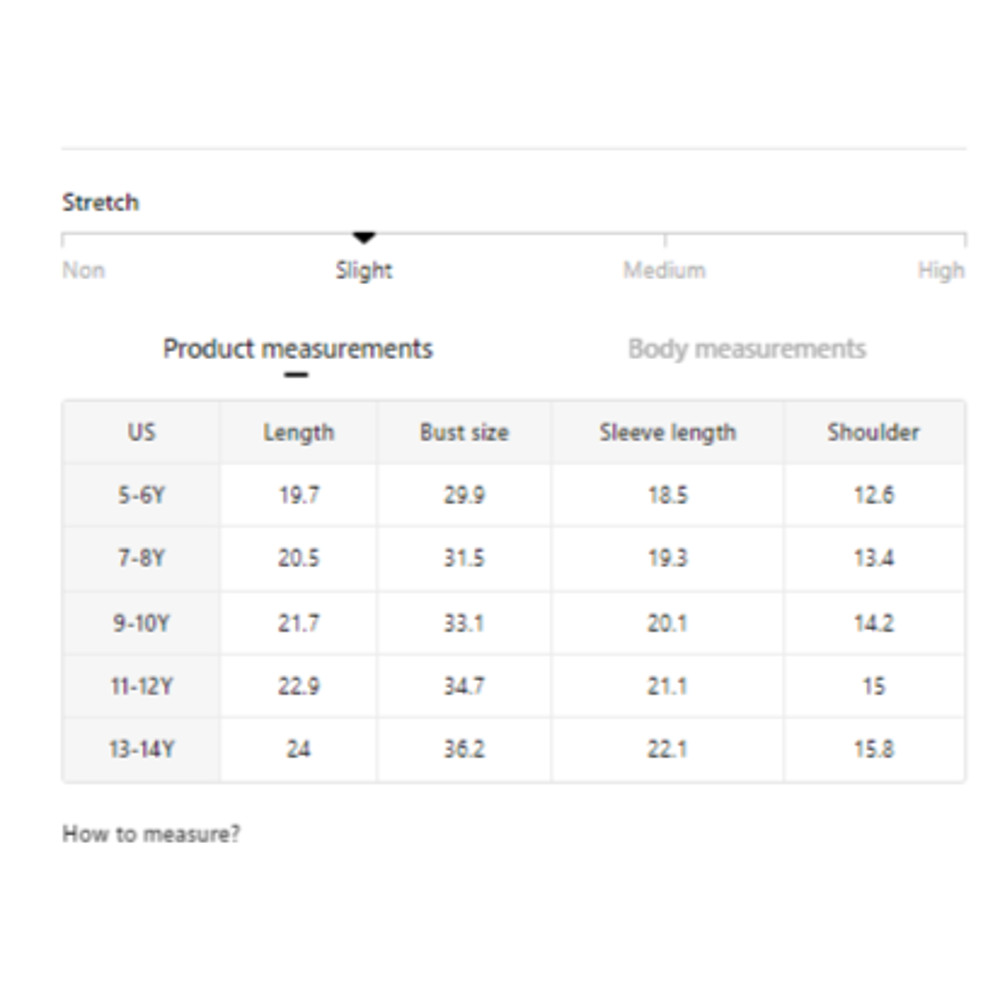Select the Product measurements tab
The width and height of the screenshot is (1000, 1000).
[297, 349]
